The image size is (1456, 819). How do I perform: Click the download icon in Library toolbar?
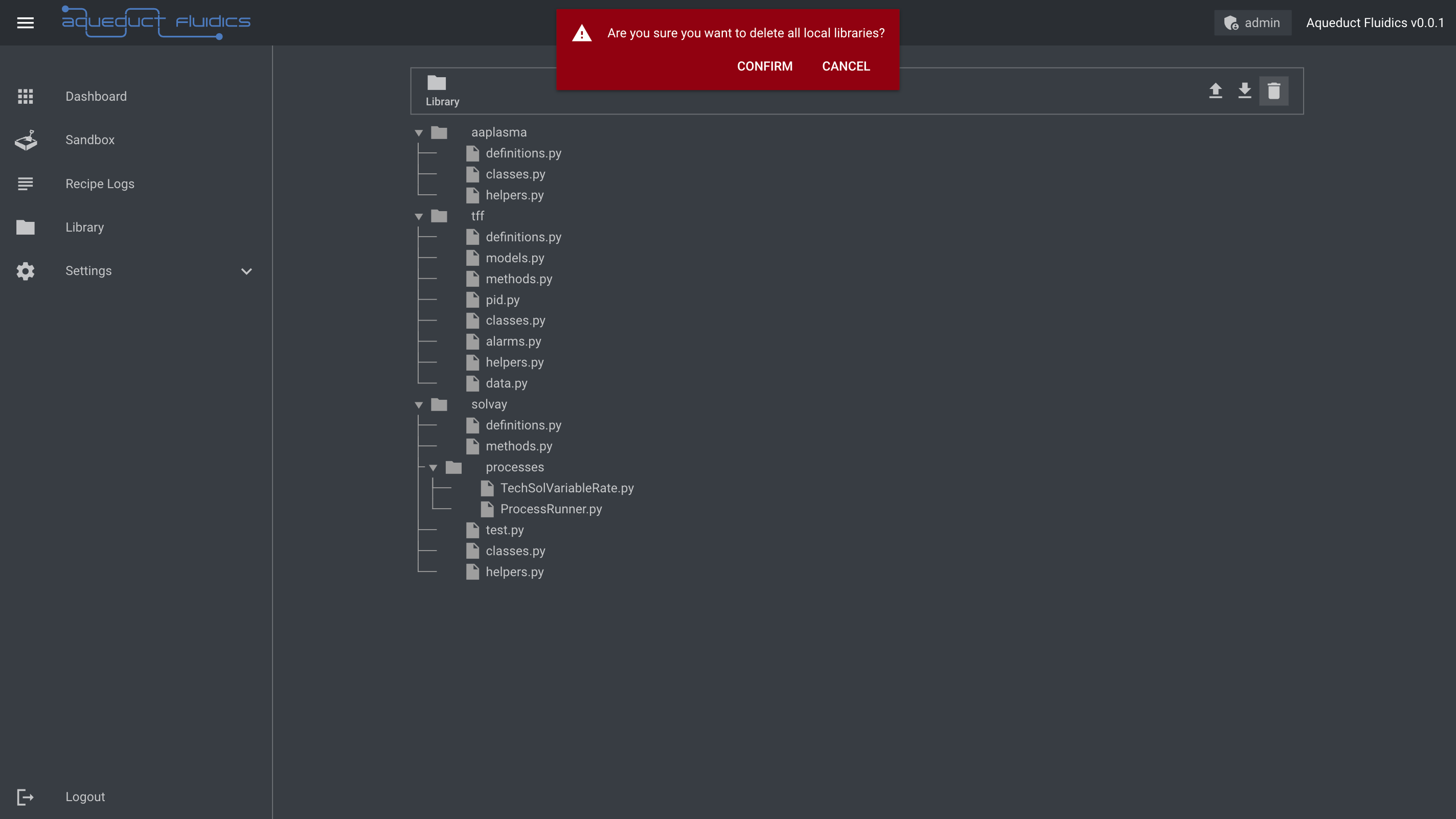(x=1244, y=90)
